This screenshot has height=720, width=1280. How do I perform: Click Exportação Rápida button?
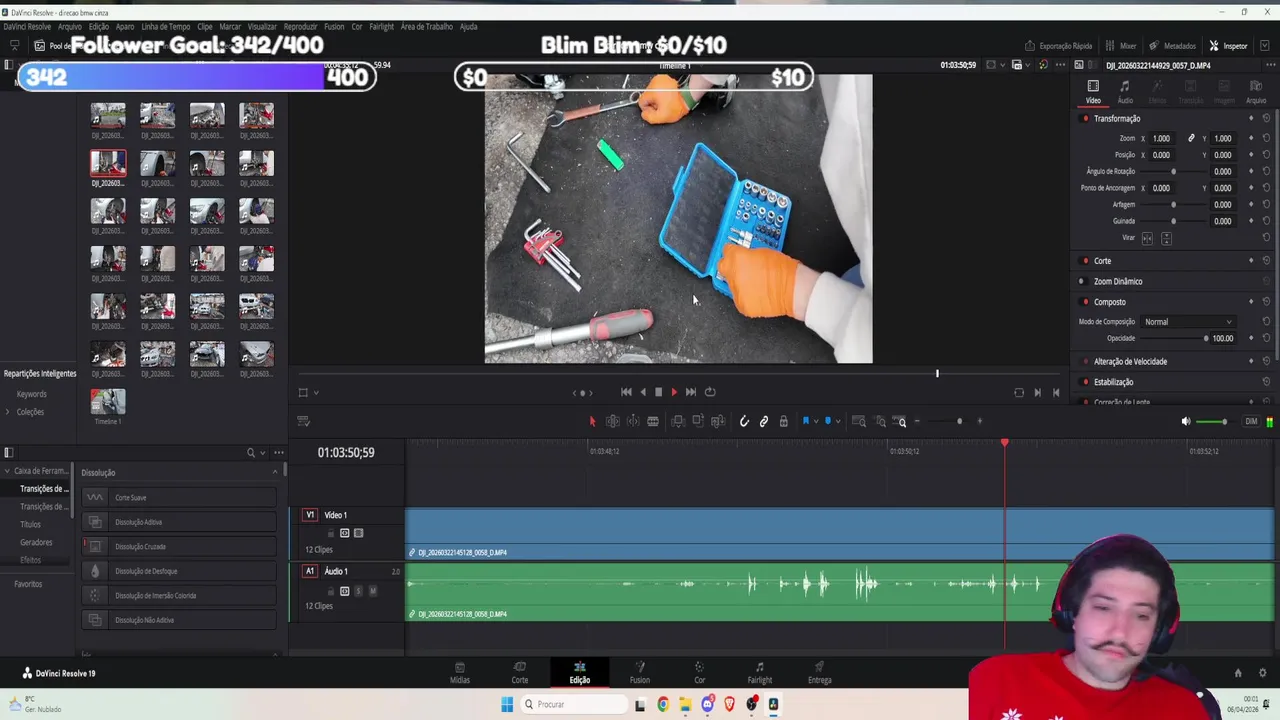(x=1059, y=46)
